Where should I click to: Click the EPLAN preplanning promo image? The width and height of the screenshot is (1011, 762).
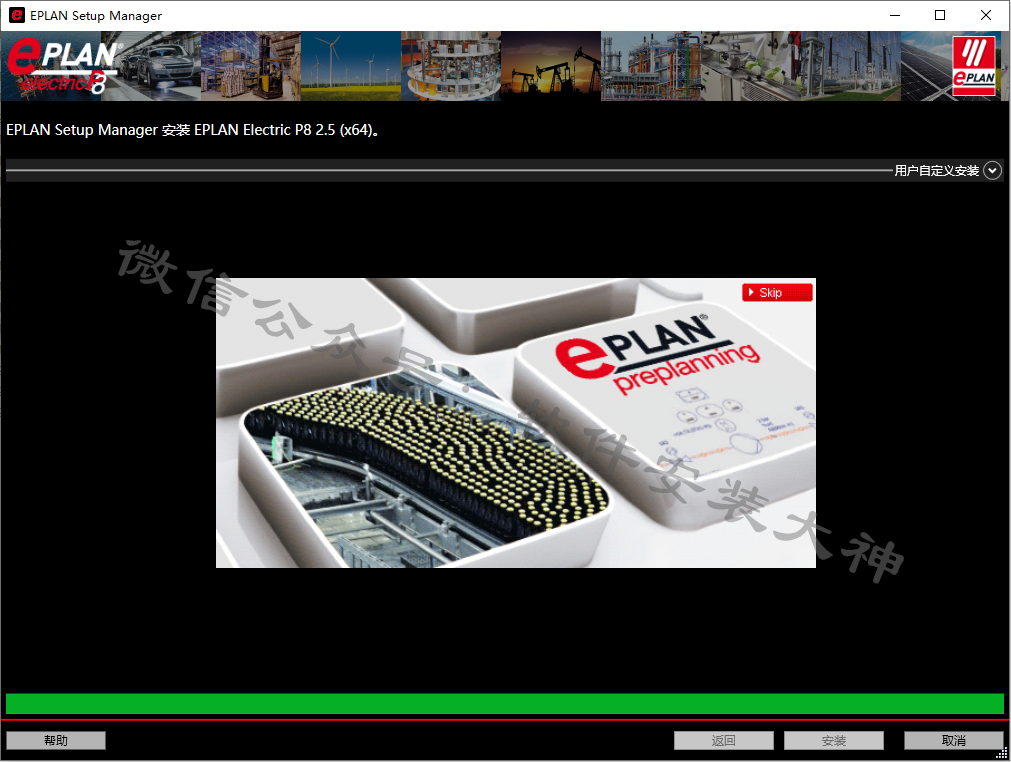tap(516, 423)
